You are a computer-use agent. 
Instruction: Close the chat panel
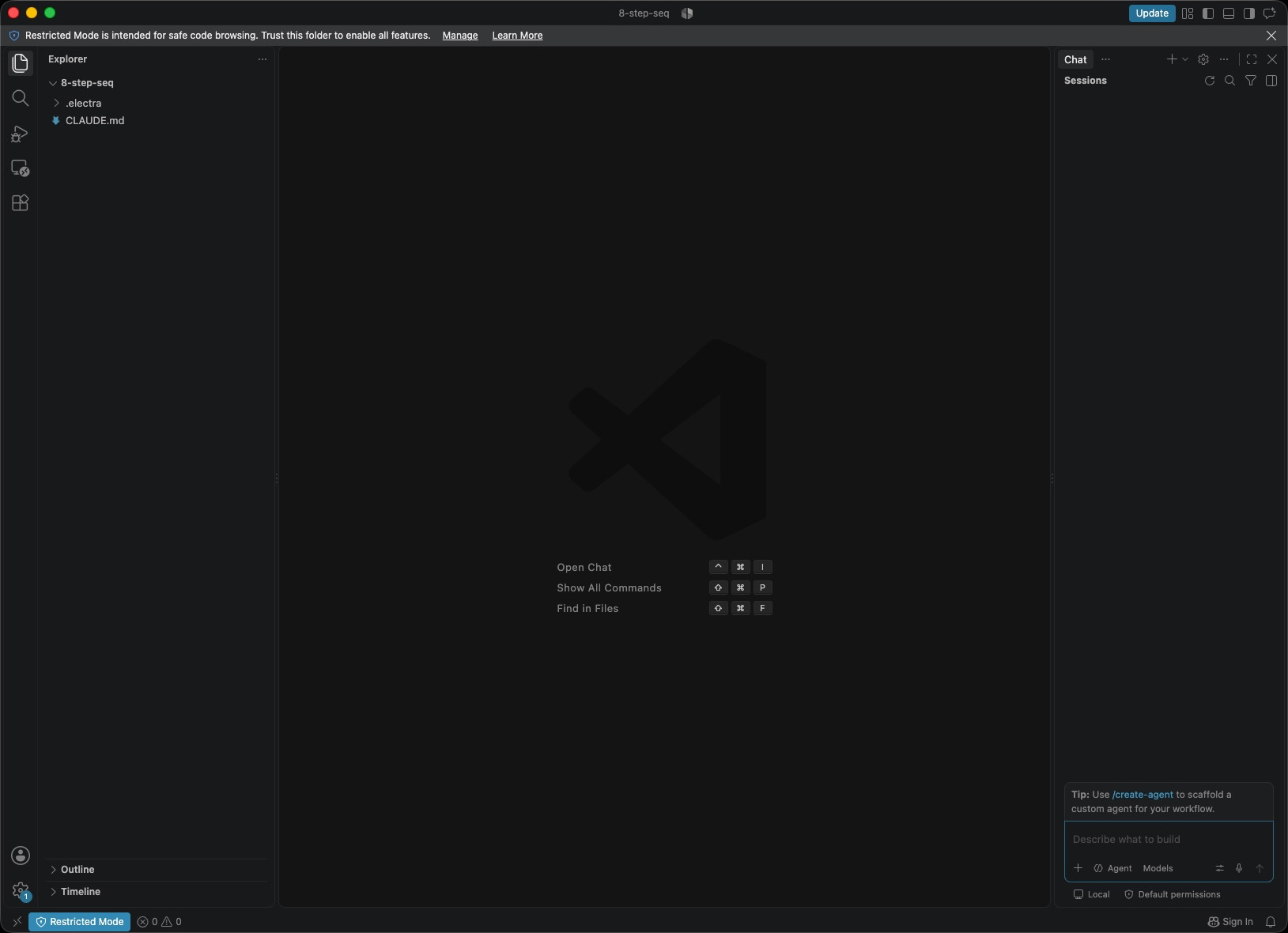pos(1272,59)
